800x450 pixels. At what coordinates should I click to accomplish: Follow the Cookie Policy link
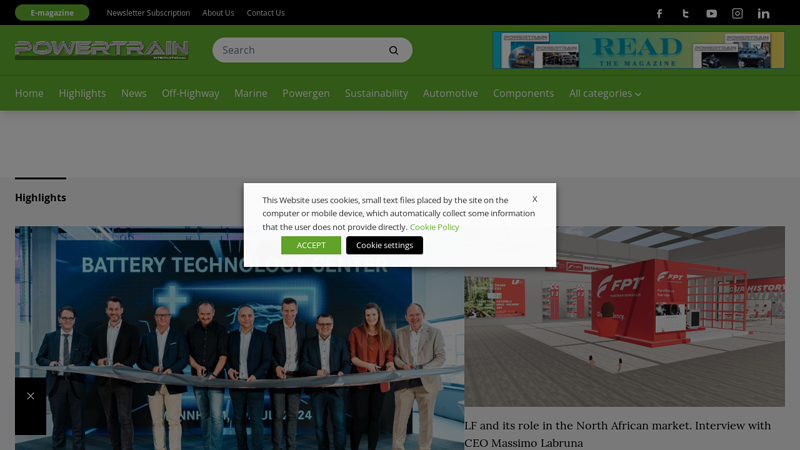(434, 227)
